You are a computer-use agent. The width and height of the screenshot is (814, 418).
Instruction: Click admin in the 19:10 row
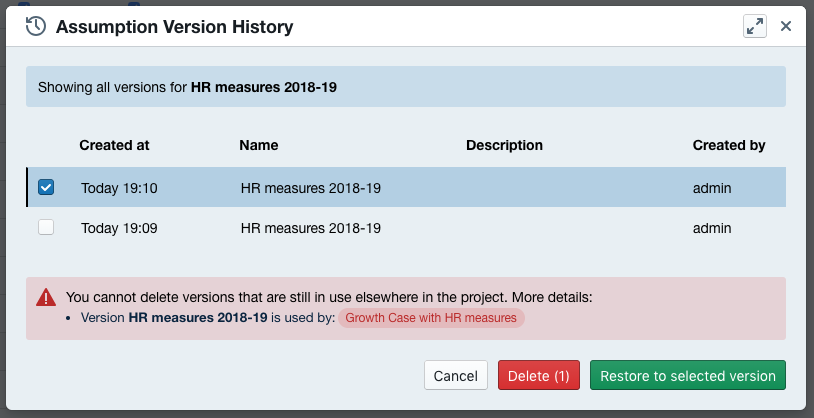tap(712, 187)
